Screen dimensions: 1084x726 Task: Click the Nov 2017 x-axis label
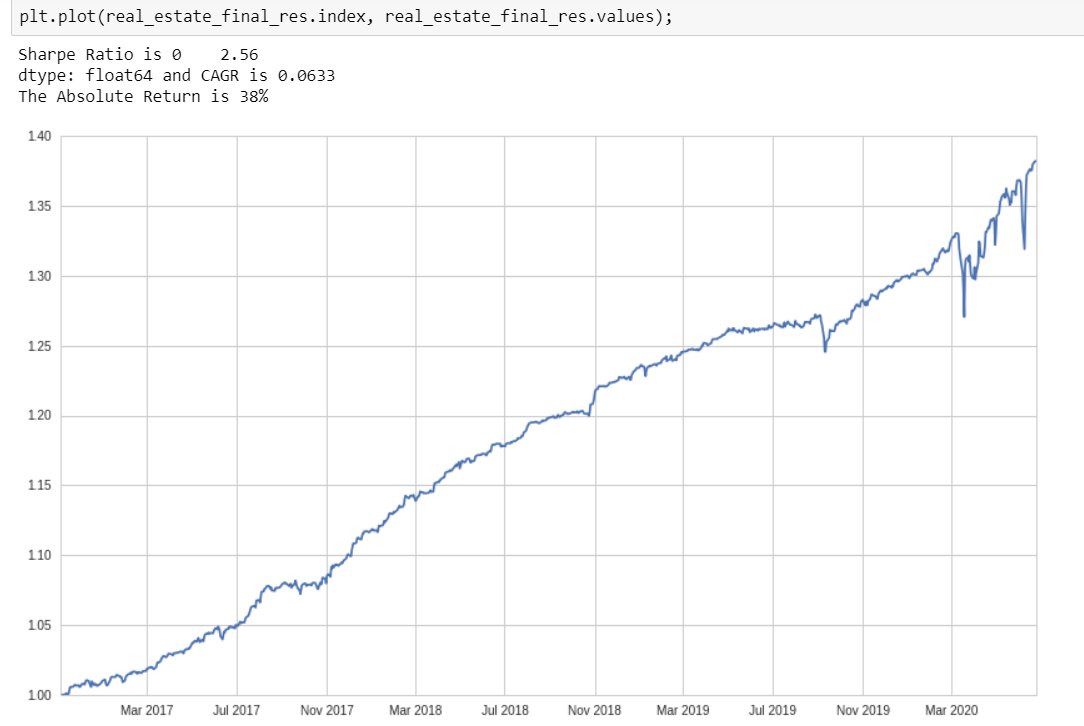(326, 710)
